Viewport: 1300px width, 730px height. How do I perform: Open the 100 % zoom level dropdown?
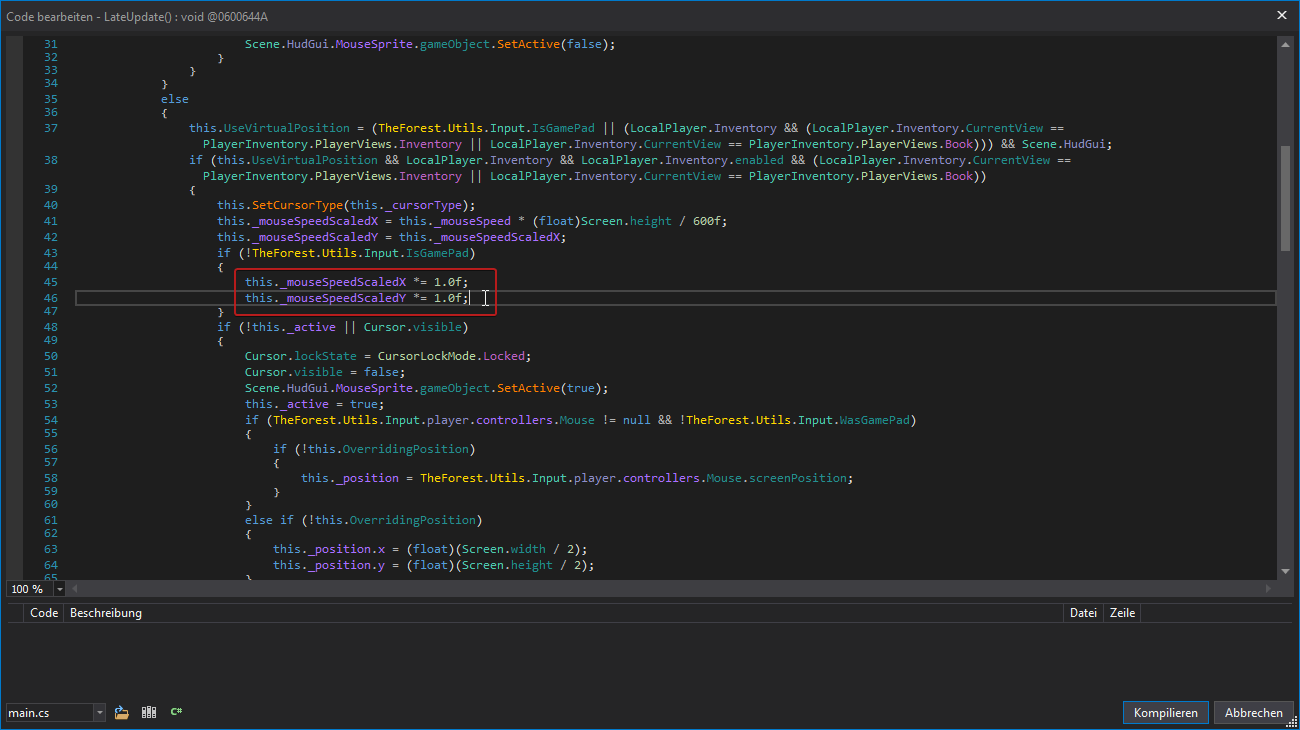(x=59, y=589)
